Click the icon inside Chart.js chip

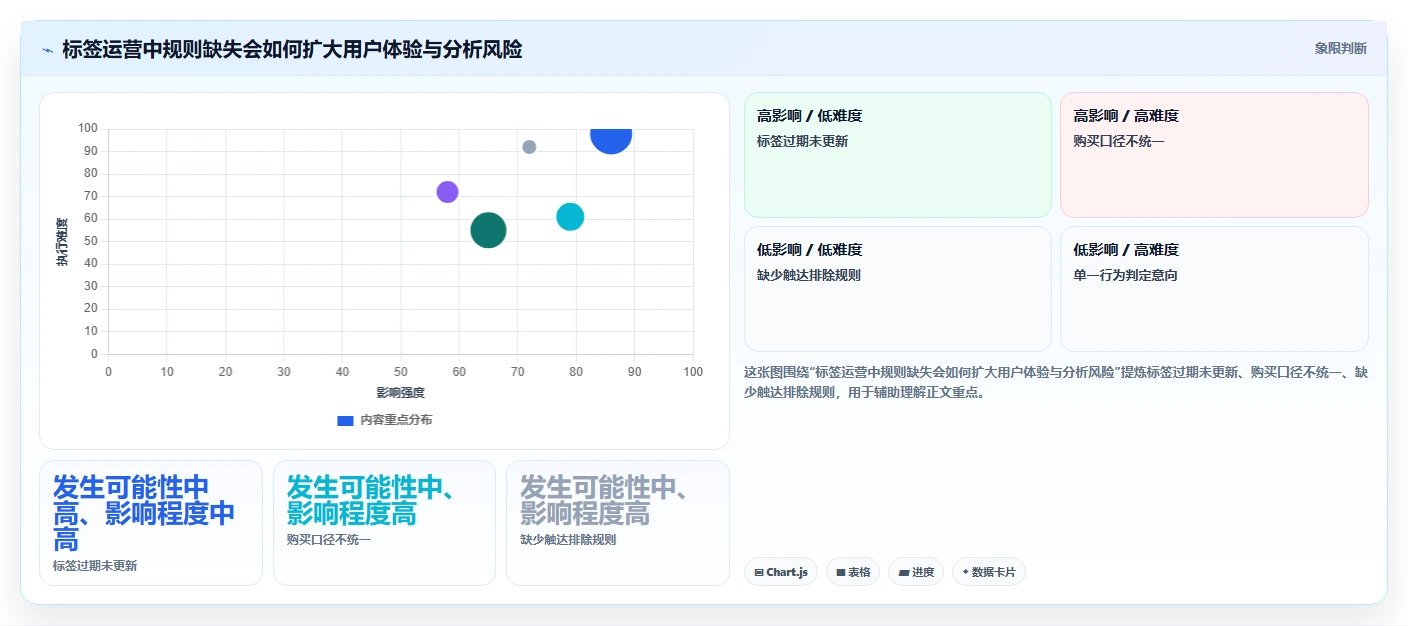(x=759, y=573)
